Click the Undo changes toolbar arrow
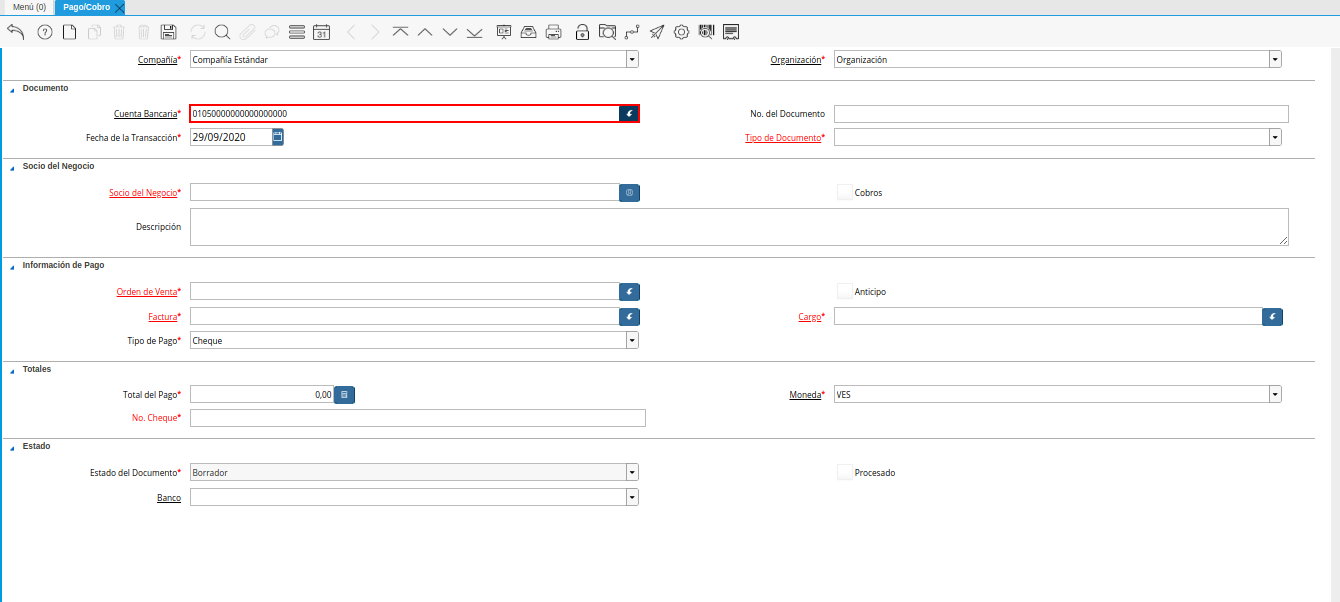The image size is (1340, 602). [x=15, y=32]
